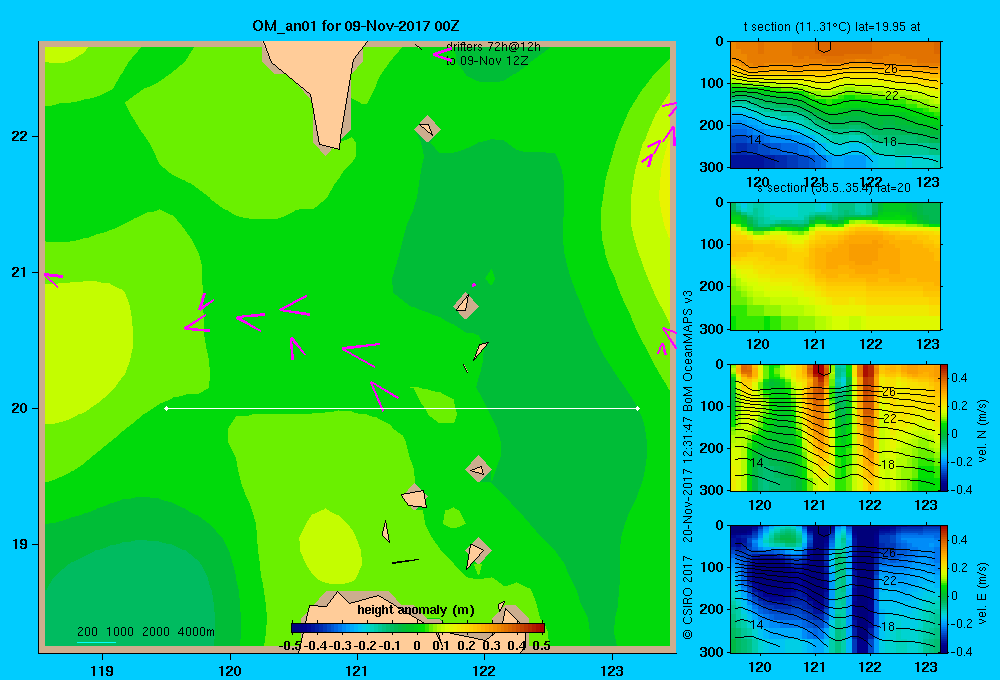Click the 26 contour label in t section
The width and height of the screenshot is (1000, 680).
[x=890, y=68]
